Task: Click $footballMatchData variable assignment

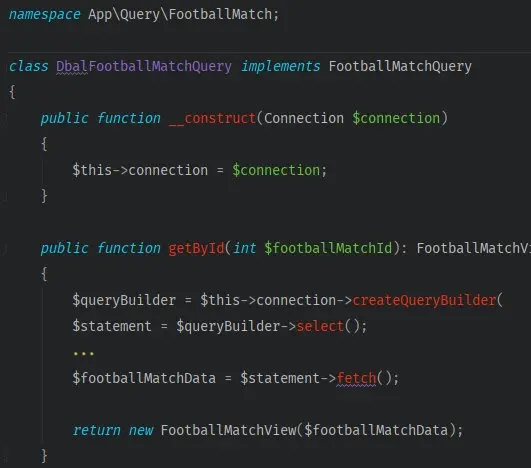Action: point(144,378)
